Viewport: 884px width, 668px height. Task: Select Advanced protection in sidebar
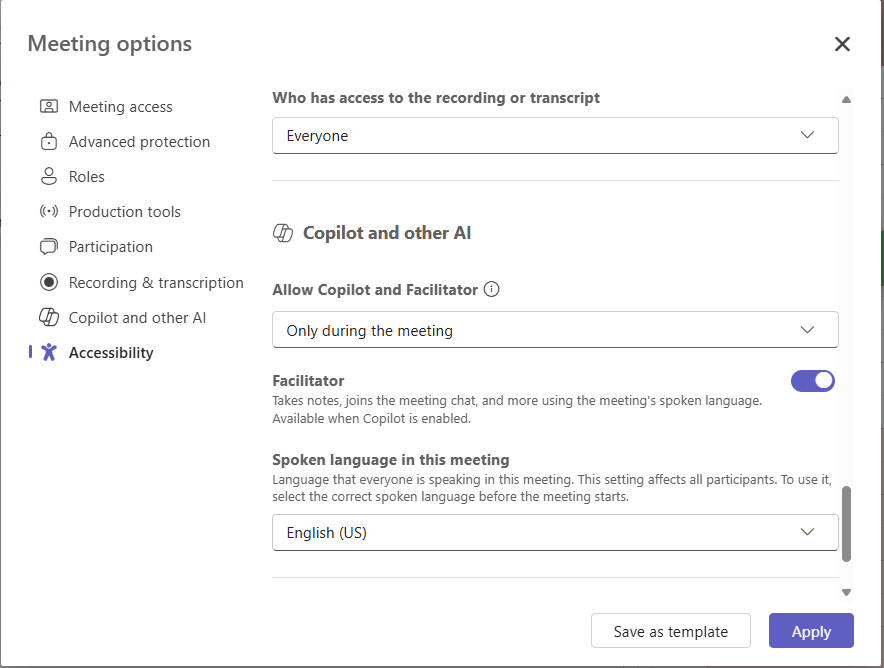point(139,142)
